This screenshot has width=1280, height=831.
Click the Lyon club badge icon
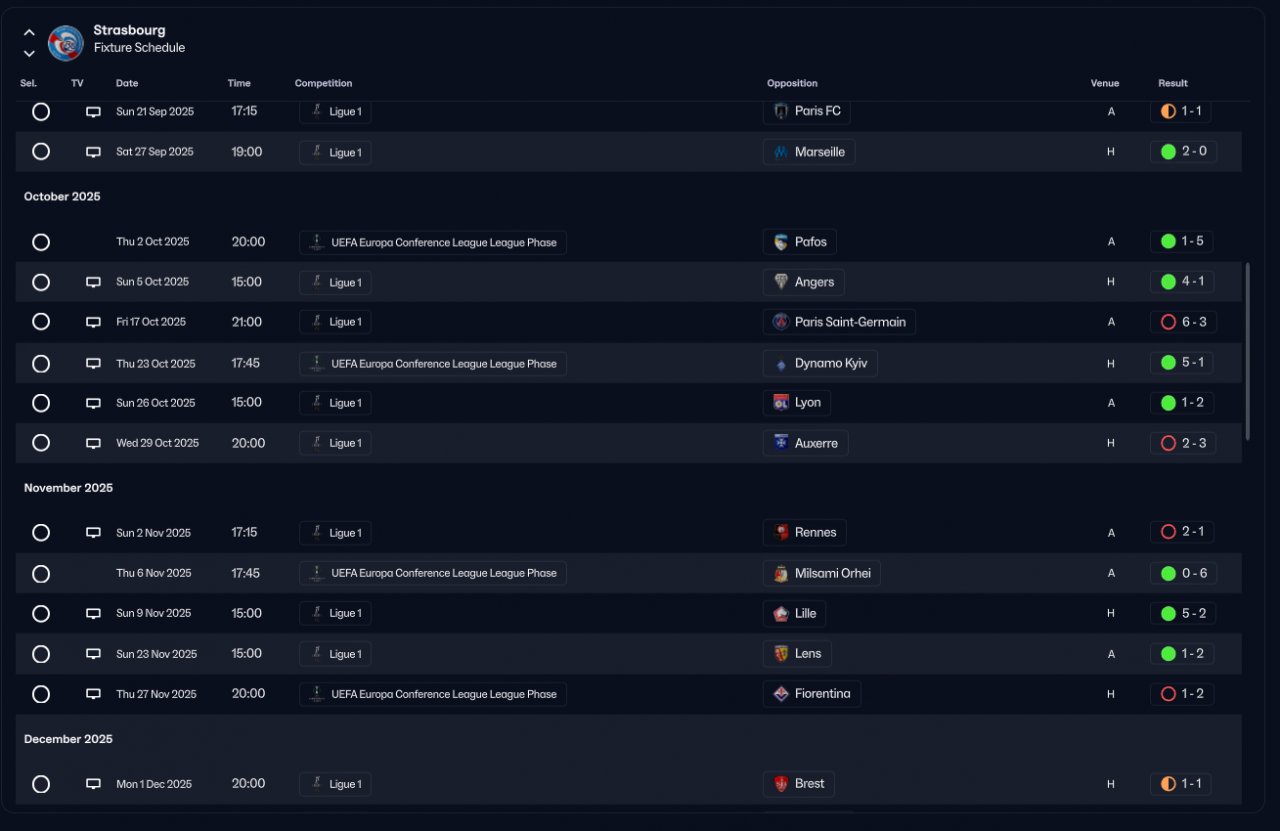tap(781, 403)
